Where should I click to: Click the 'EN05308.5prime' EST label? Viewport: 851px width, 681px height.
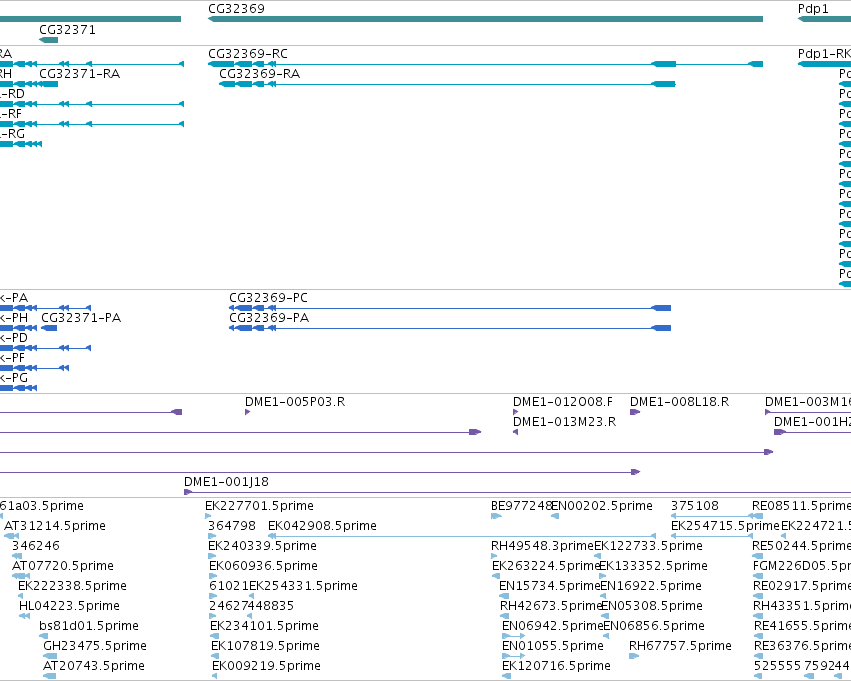coord(652,606)
